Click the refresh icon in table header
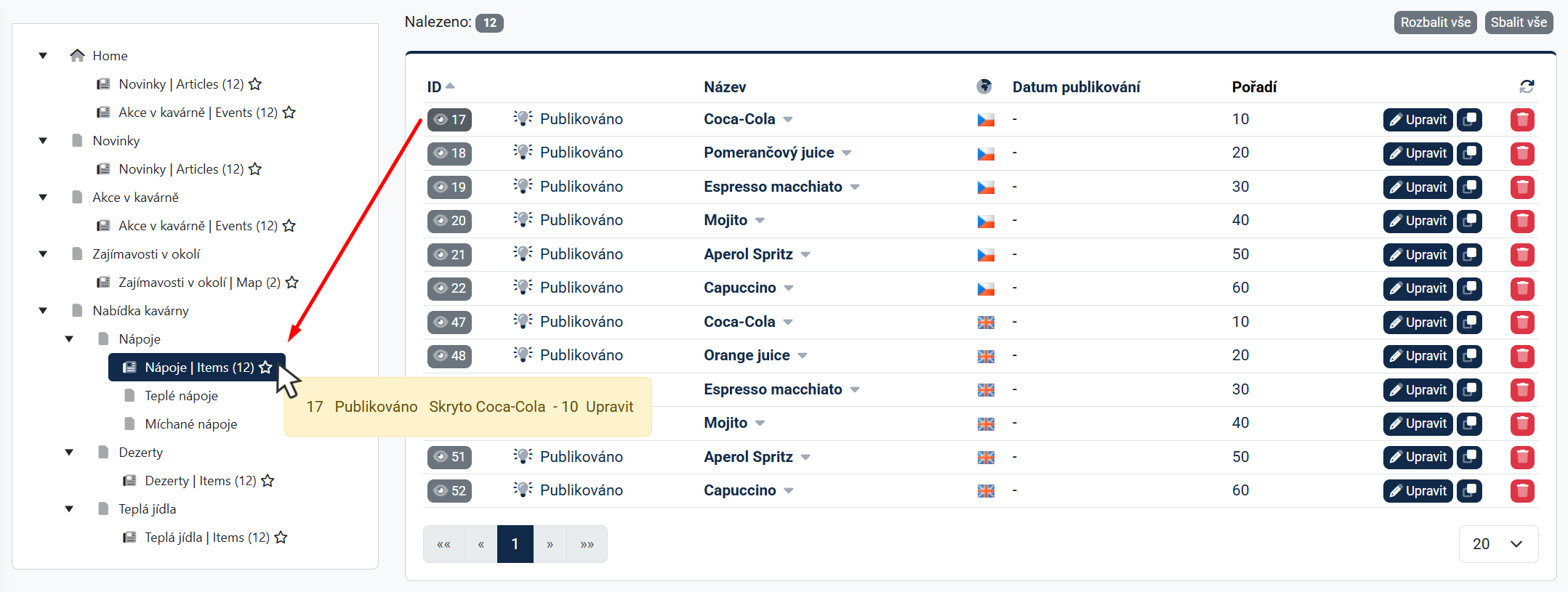1568x592 pixels. tap(1527, 87)
